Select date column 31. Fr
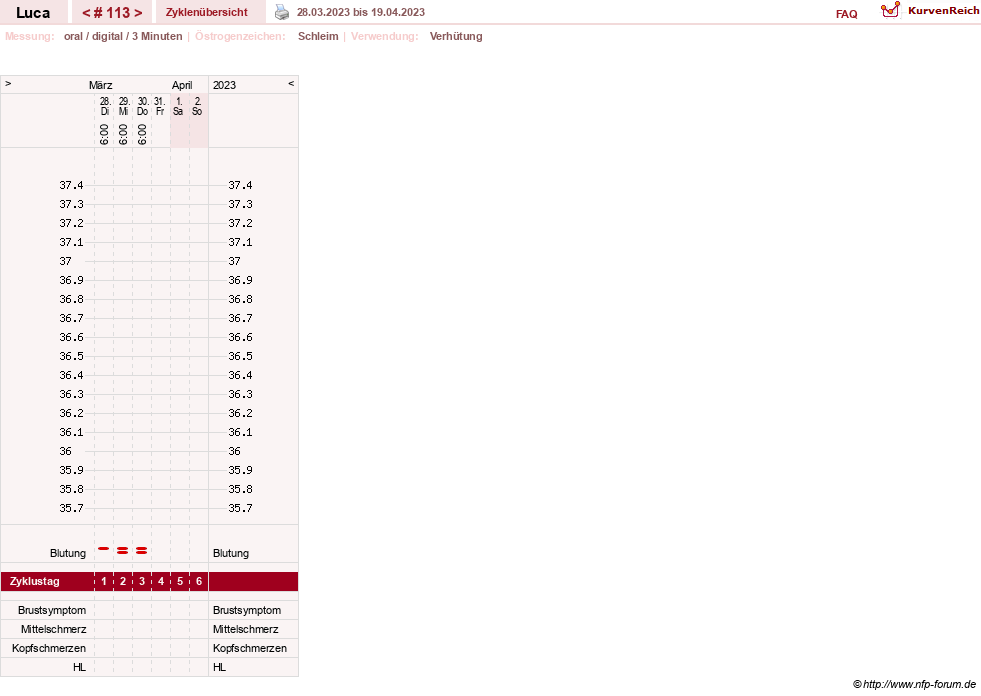981x696 pixels. (x=160, y=106)
